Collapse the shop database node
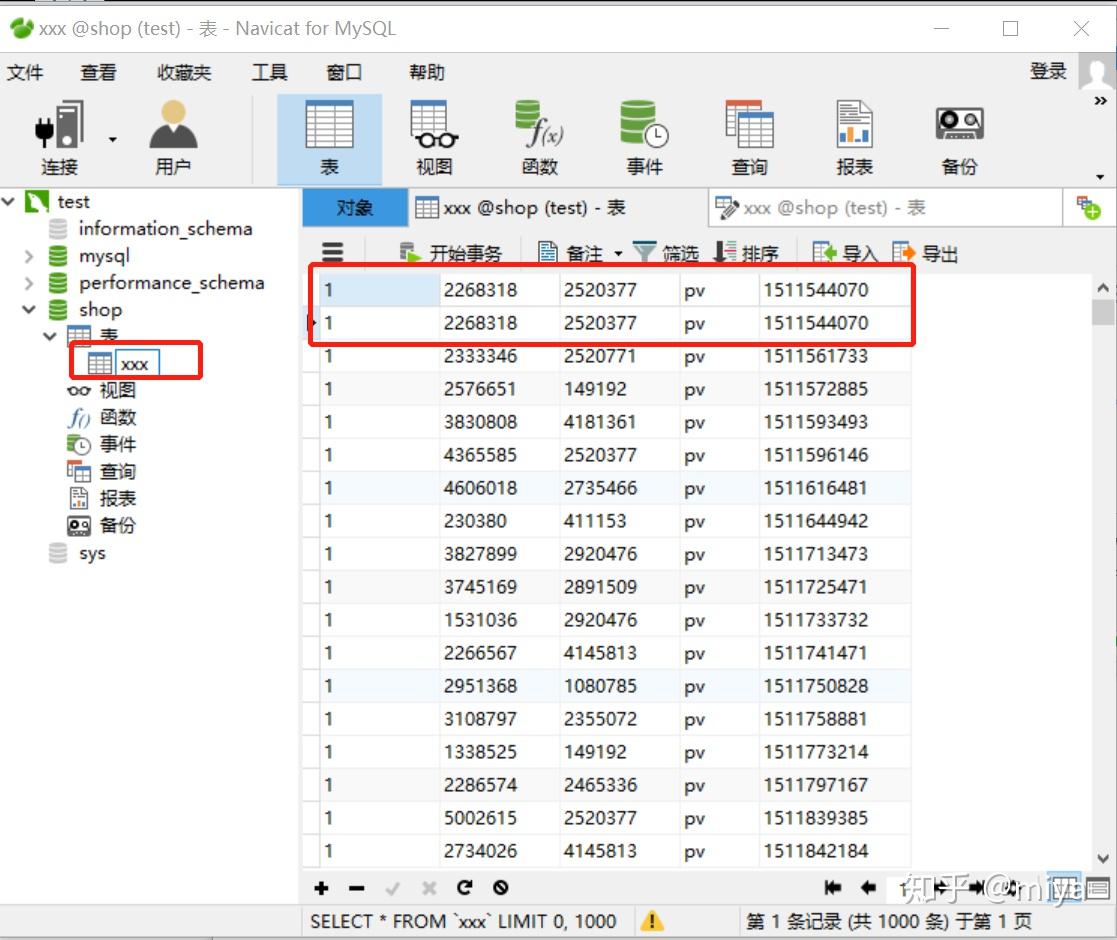Image resolution: width=1117 pixels, height=940 pixels. (28, 310)
